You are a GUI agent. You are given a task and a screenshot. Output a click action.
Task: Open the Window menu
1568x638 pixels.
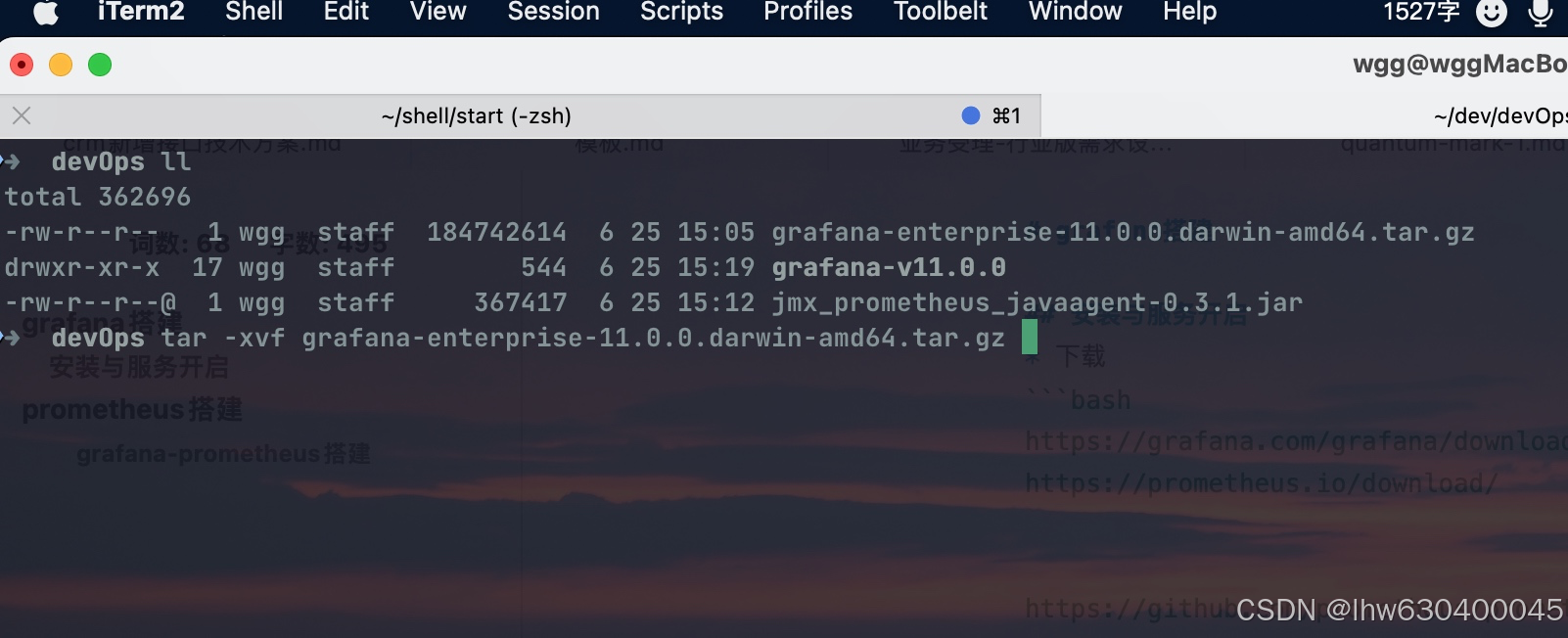pos(1075,12)
